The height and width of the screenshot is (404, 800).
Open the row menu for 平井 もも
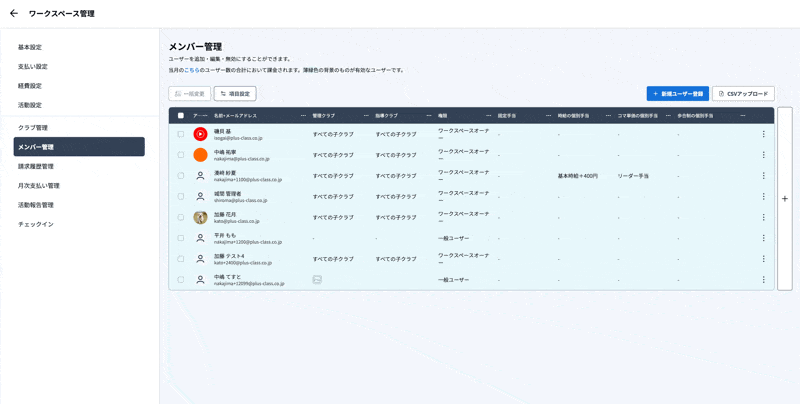[x=763, y=238]
